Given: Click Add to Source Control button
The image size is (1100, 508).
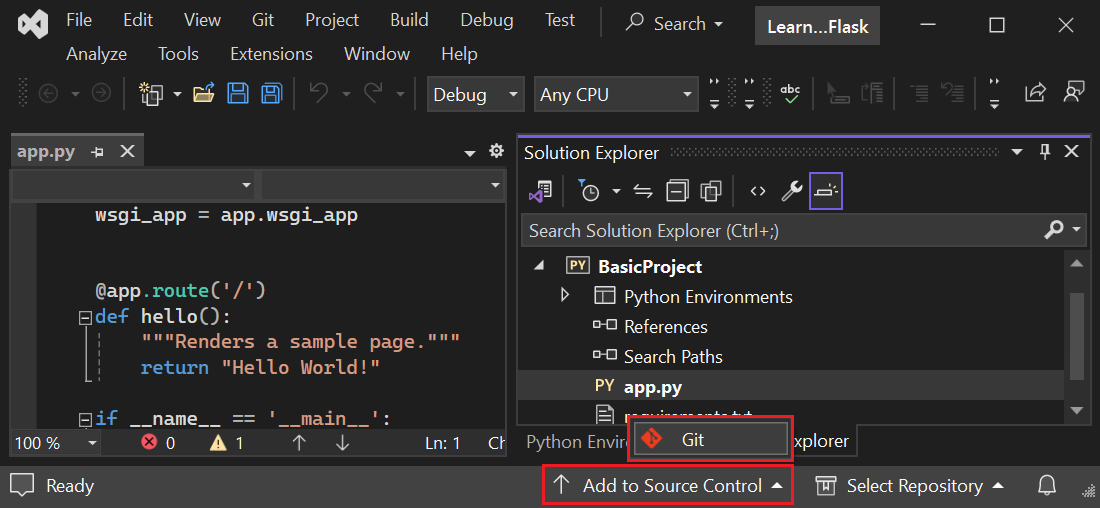Looking at the screenshot, I should click(x=668, y=486).
